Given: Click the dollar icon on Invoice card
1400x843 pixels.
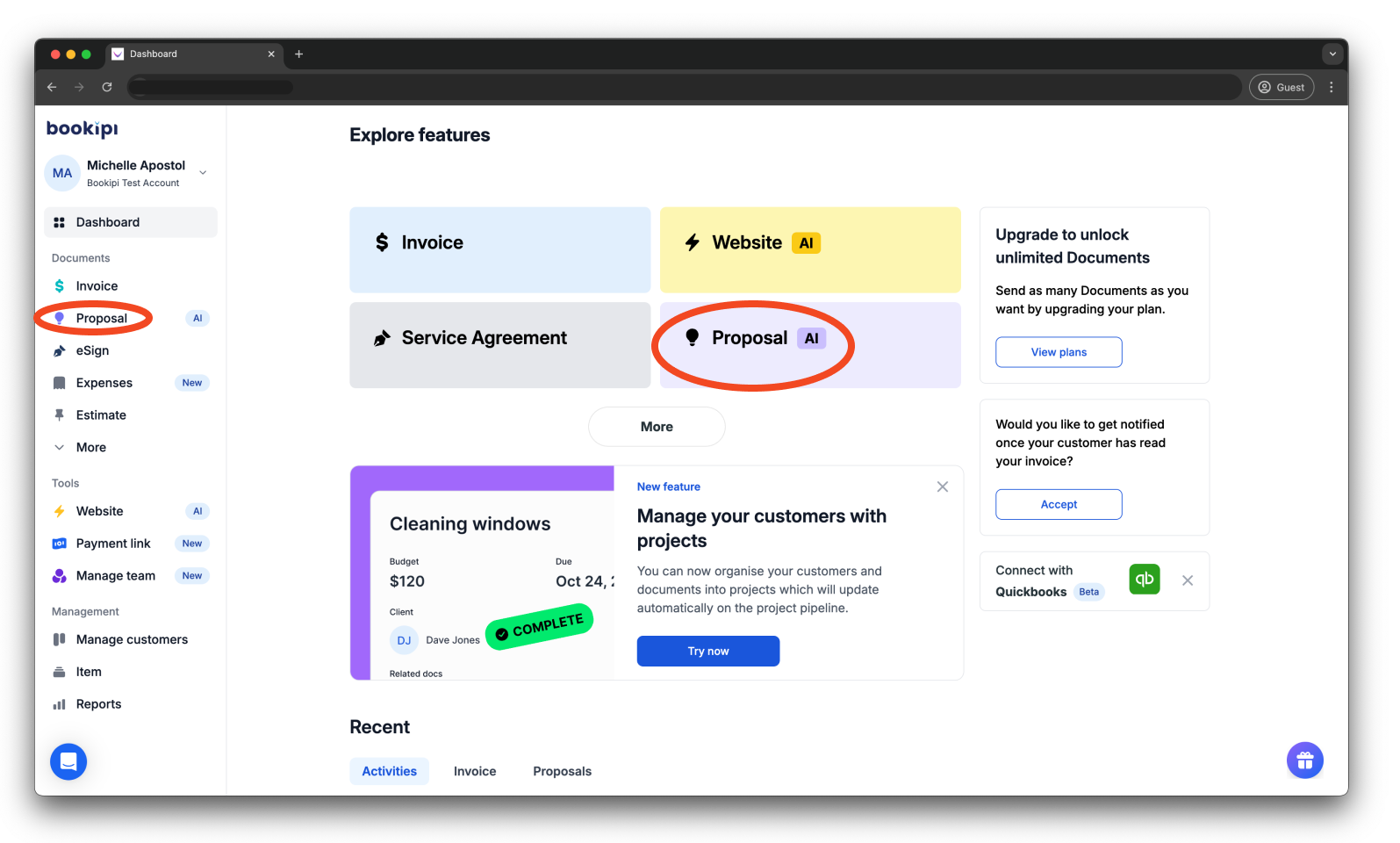Looking at the screenshot, I should pos(382,242).
